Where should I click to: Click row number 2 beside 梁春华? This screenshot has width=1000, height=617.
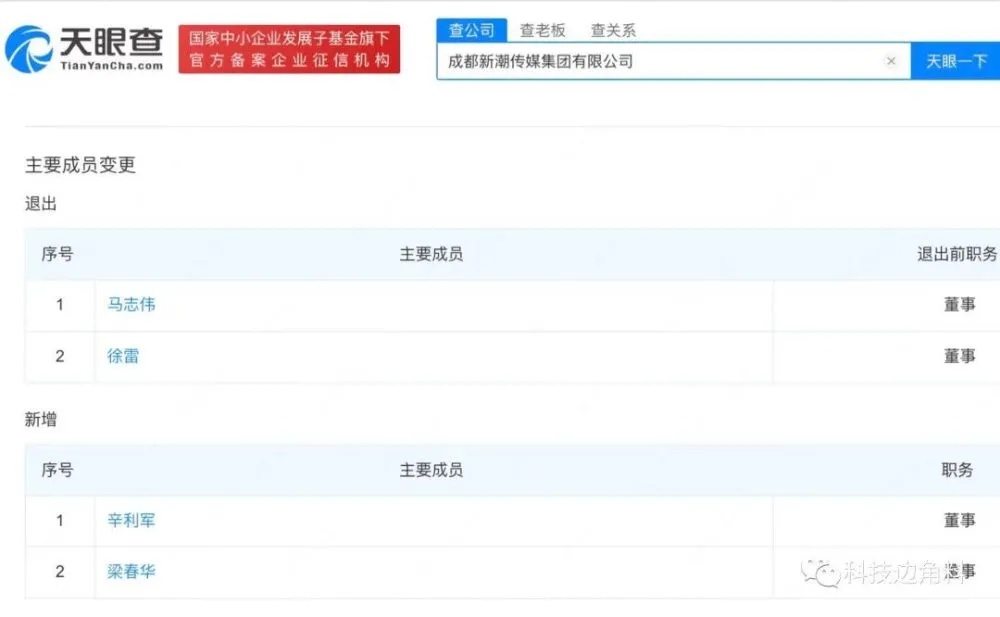60,571
